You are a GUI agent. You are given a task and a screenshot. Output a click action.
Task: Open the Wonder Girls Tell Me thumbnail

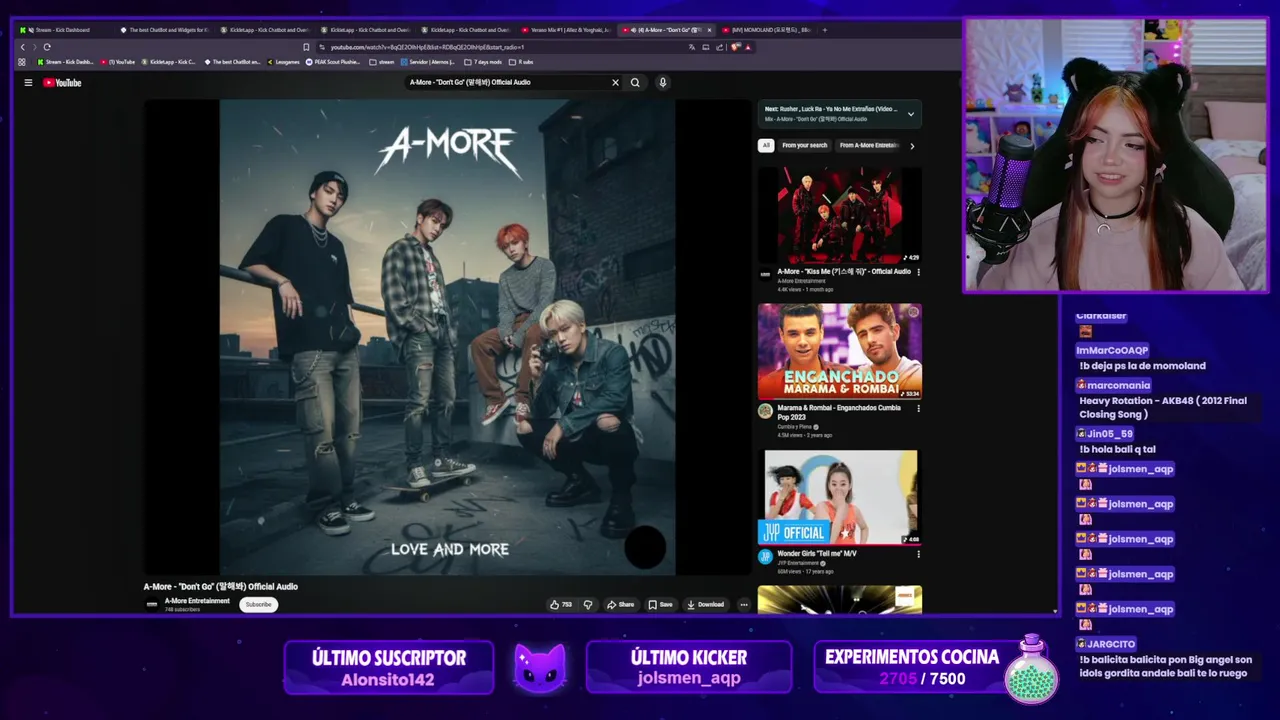click(840, 497)
